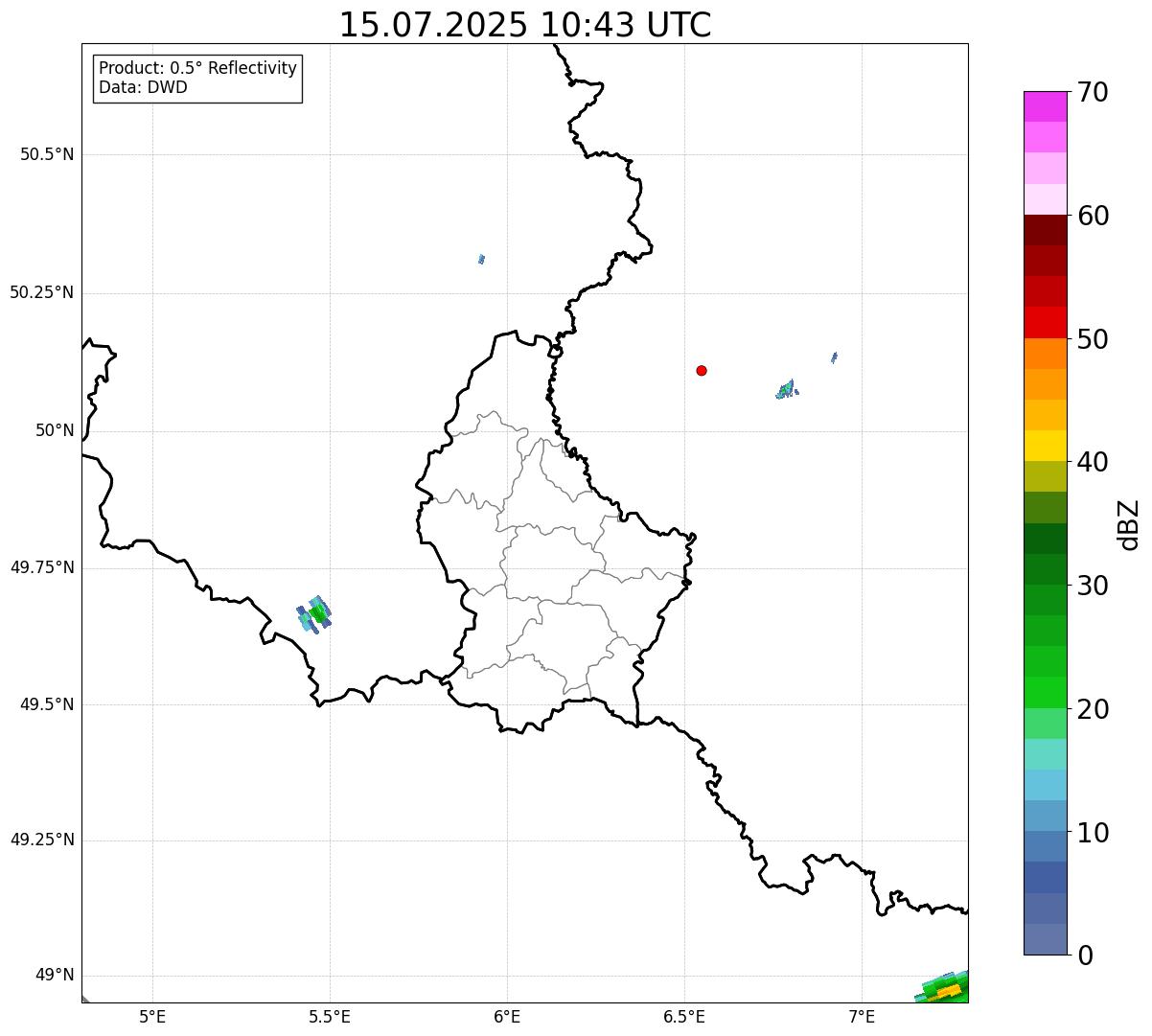Click the small blue echo near 50.3°N
The height and width of the screenshot is (1036, 1152).
[x=481, y=259]
